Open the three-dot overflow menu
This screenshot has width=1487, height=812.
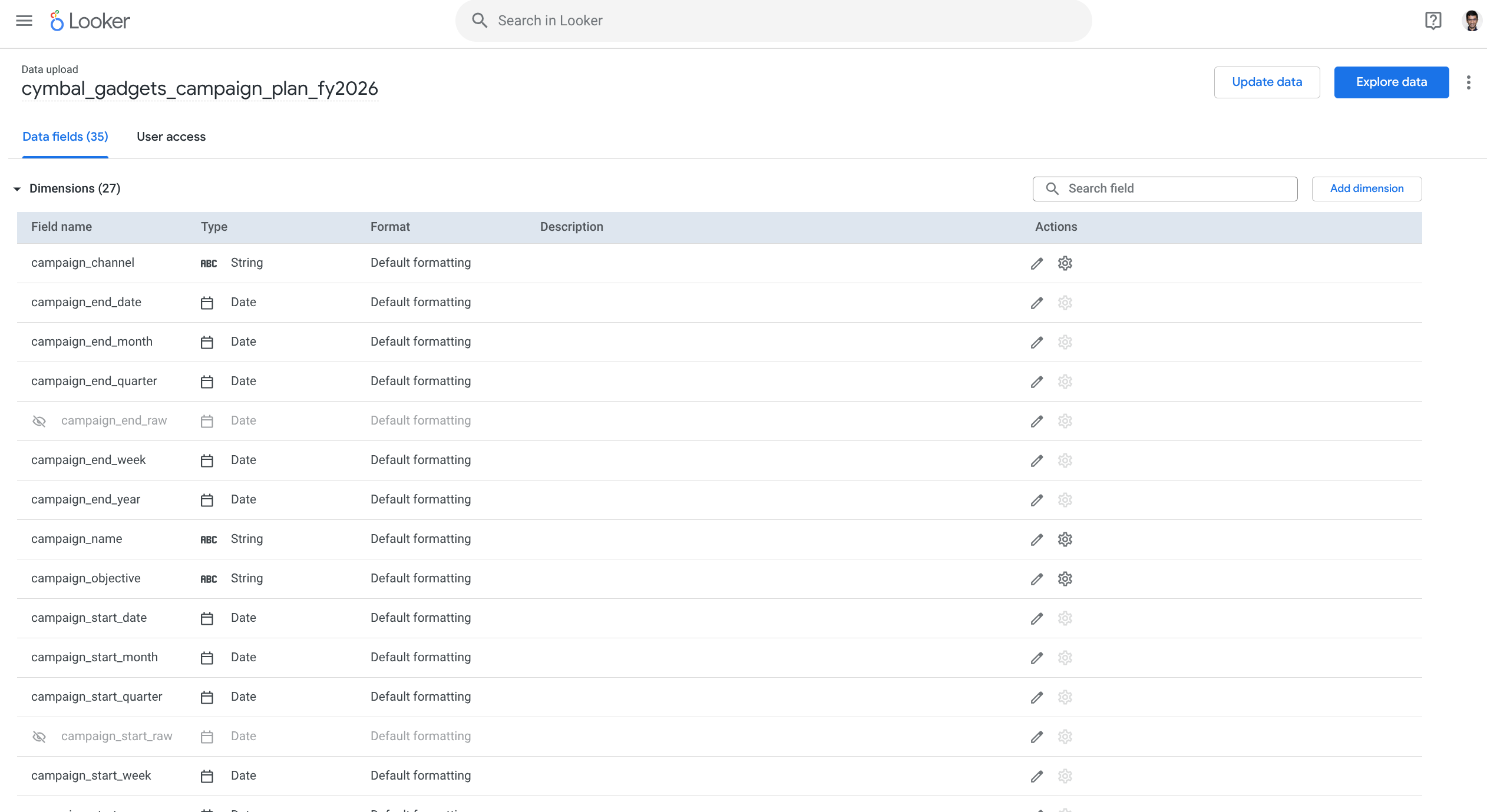tap(1468, 82)
